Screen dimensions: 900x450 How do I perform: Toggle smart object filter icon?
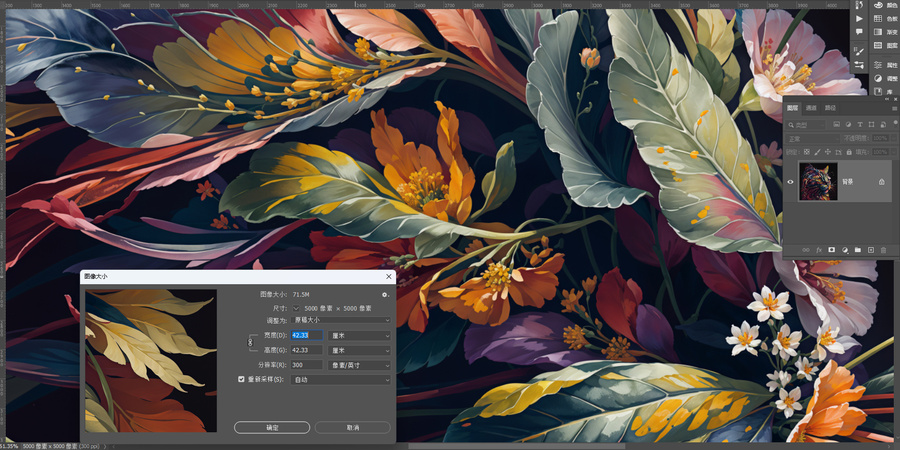[883, 125]
